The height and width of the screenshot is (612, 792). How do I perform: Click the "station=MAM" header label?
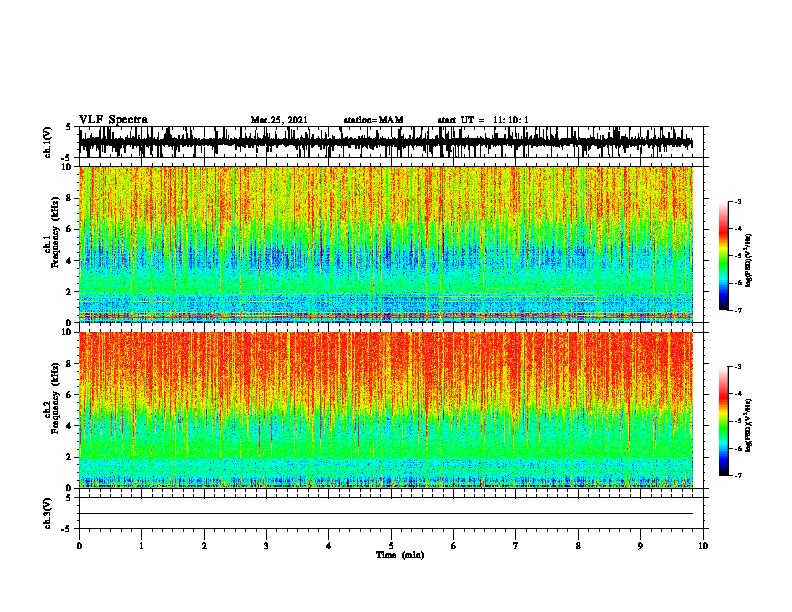pos(373,120)
